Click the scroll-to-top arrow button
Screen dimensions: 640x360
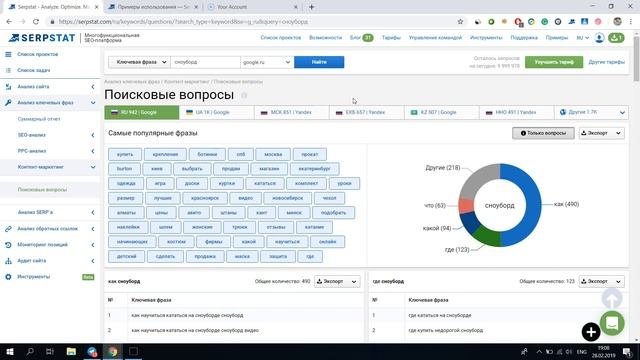[611, 299]
